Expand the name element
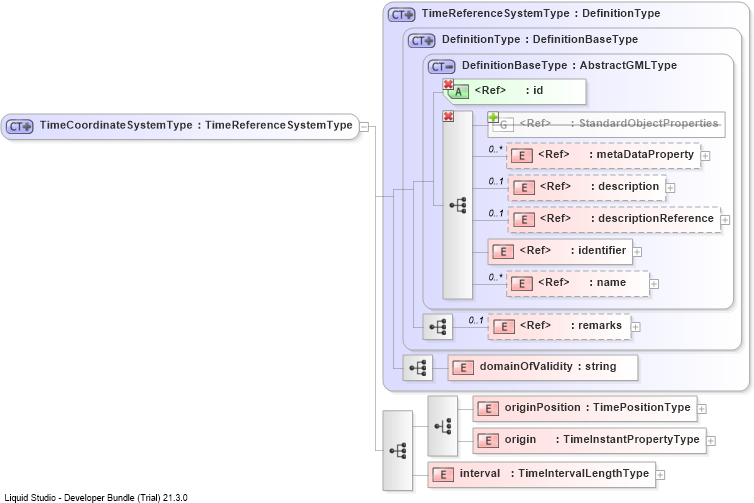This screenshot has width=754, height=503. coord(654,284)
